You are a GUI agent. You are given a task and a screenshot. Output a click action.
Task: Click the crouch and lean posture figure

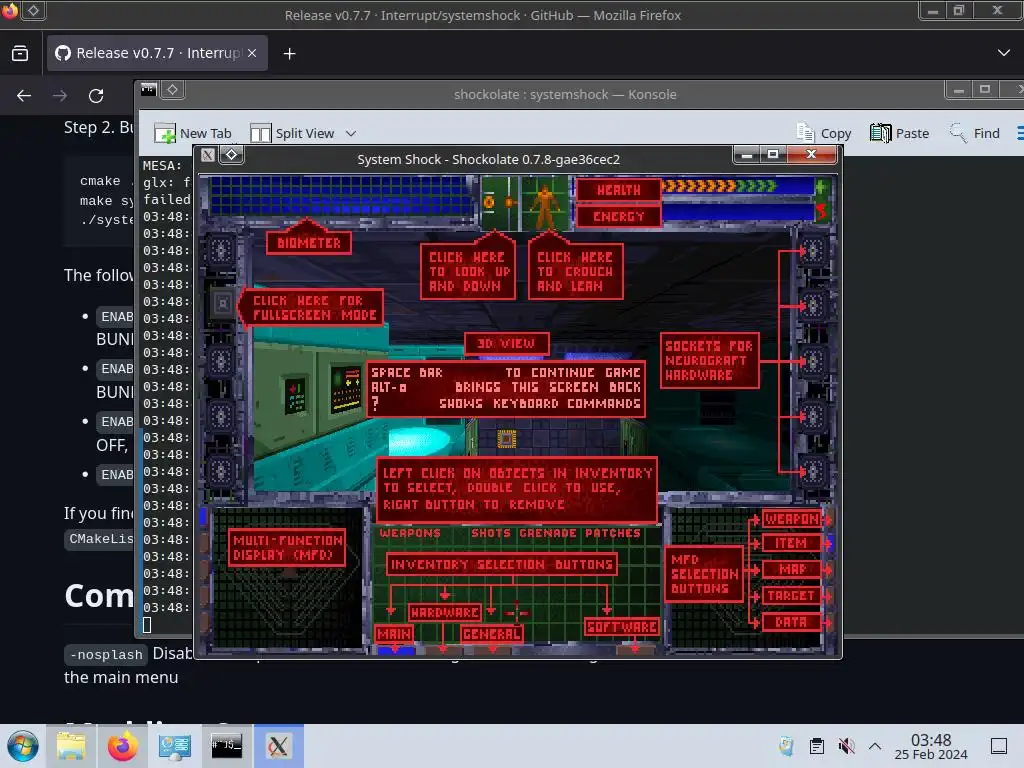pos(545,203)
